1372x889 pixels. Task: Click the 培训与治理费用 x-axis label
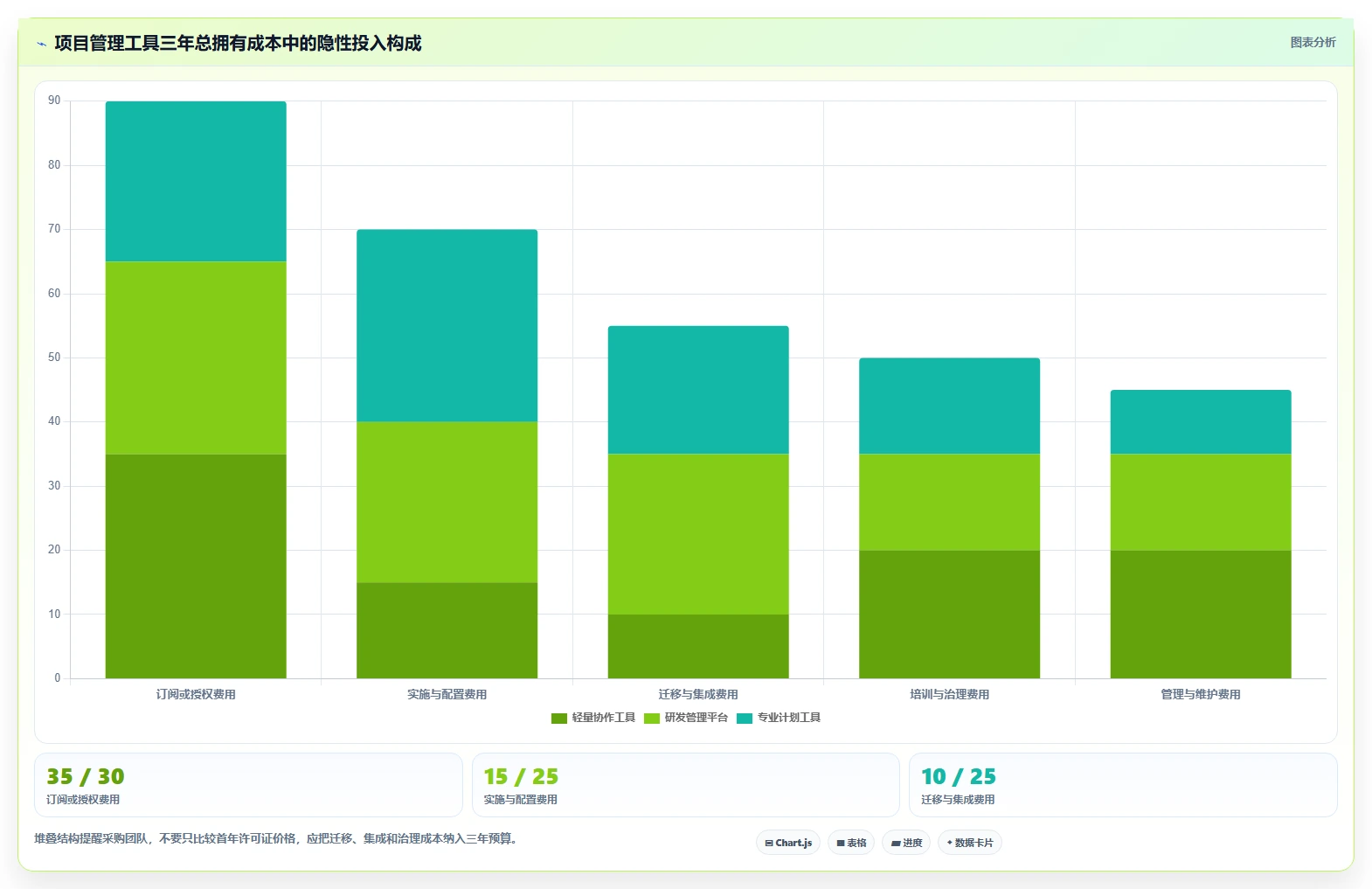point(949,694)
